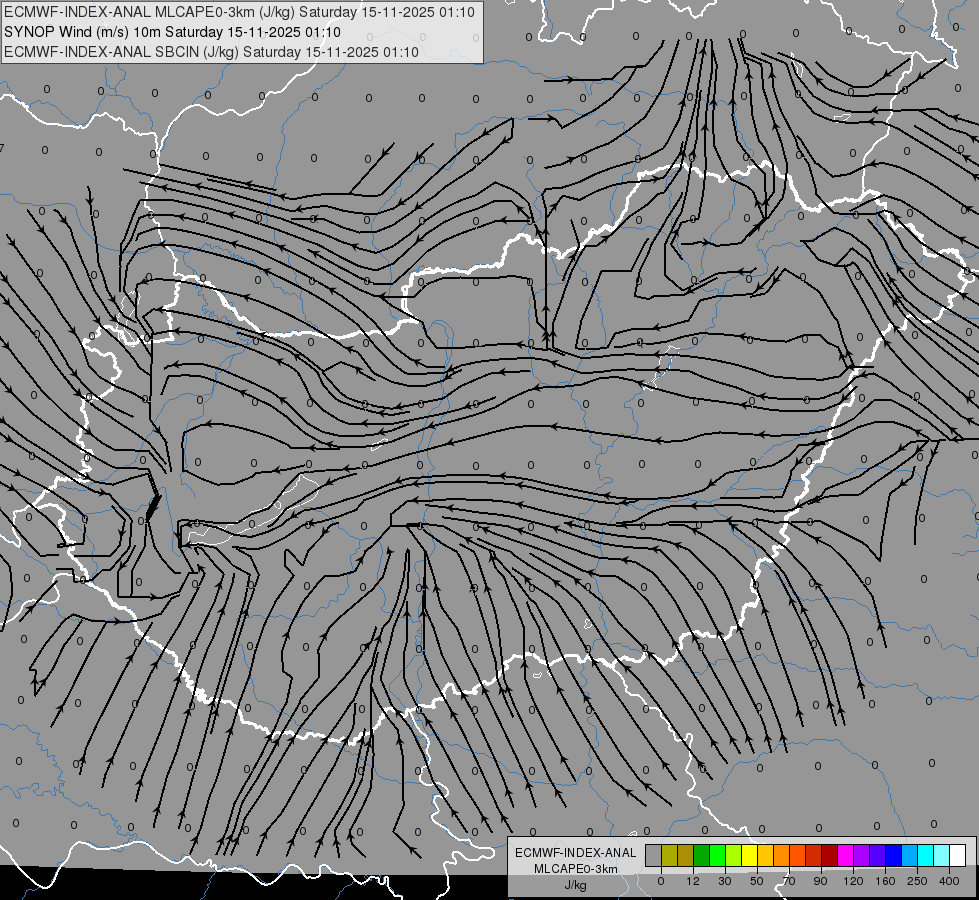Select the 400 tick label on legend

click(x=949, y=881)
